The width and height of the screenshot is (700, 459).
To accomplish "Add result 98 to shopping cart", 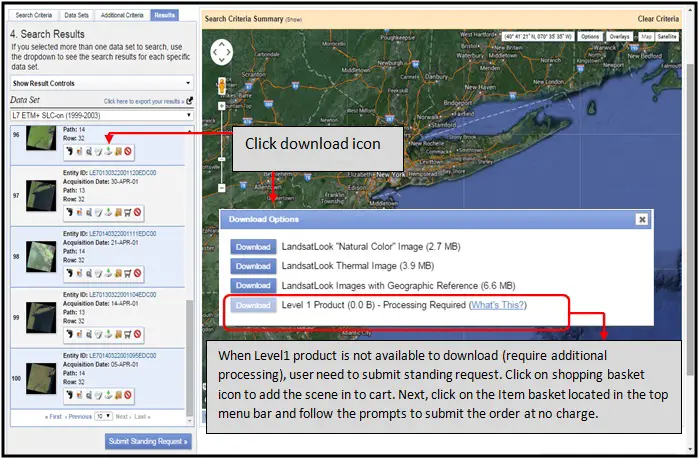I will point(128,273).
